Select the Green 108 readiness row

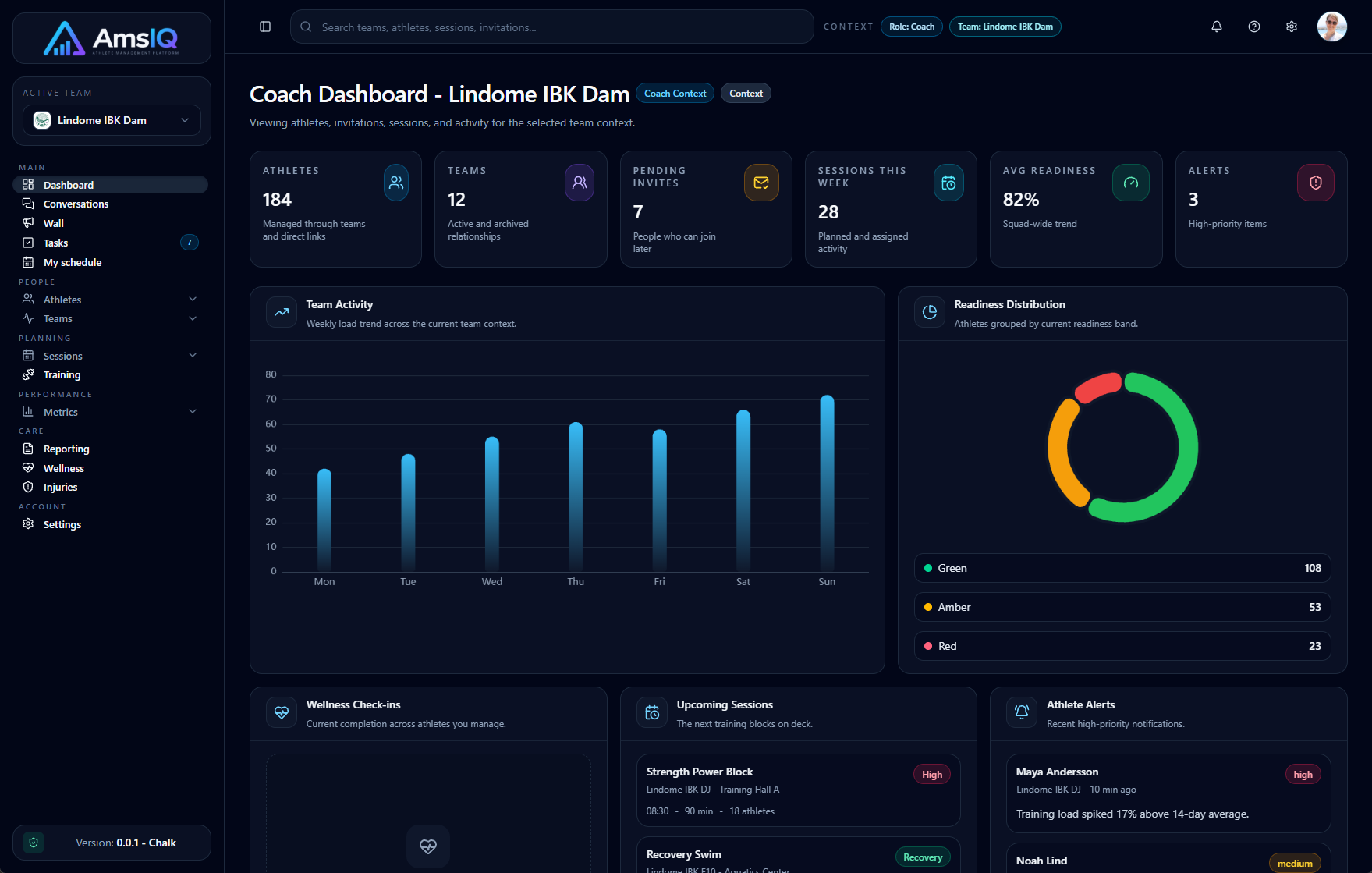(1122, 568)
